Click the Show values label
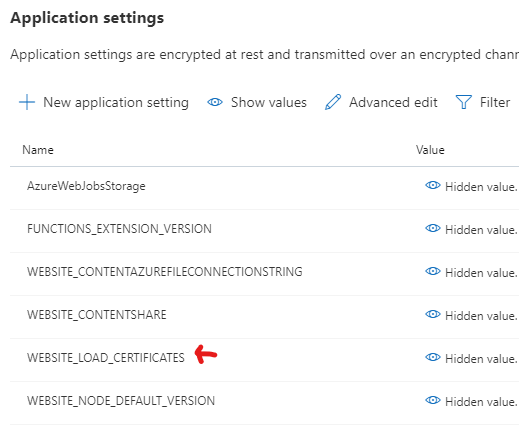 [x=269, y=102]
